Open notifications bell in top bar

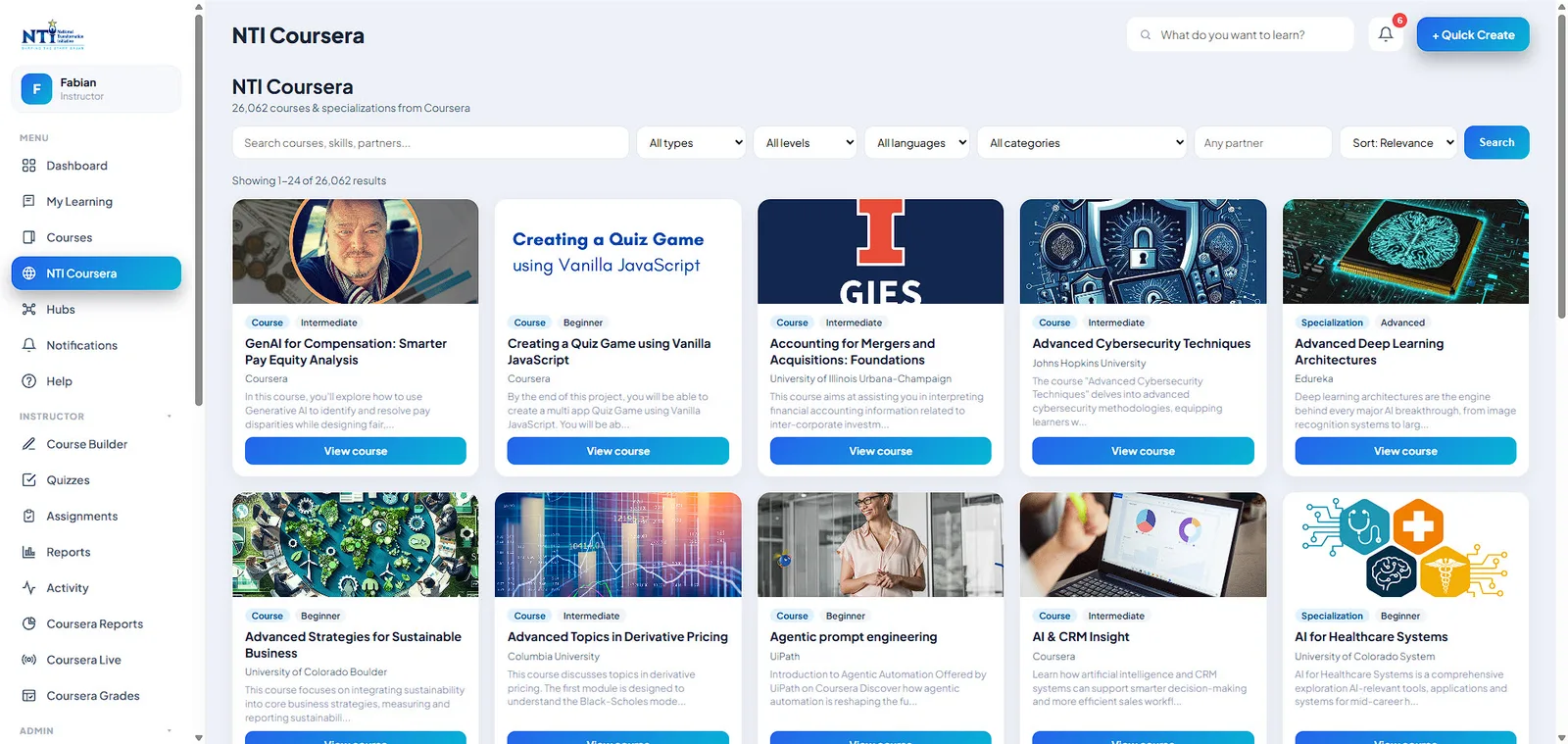[1386, 34]
